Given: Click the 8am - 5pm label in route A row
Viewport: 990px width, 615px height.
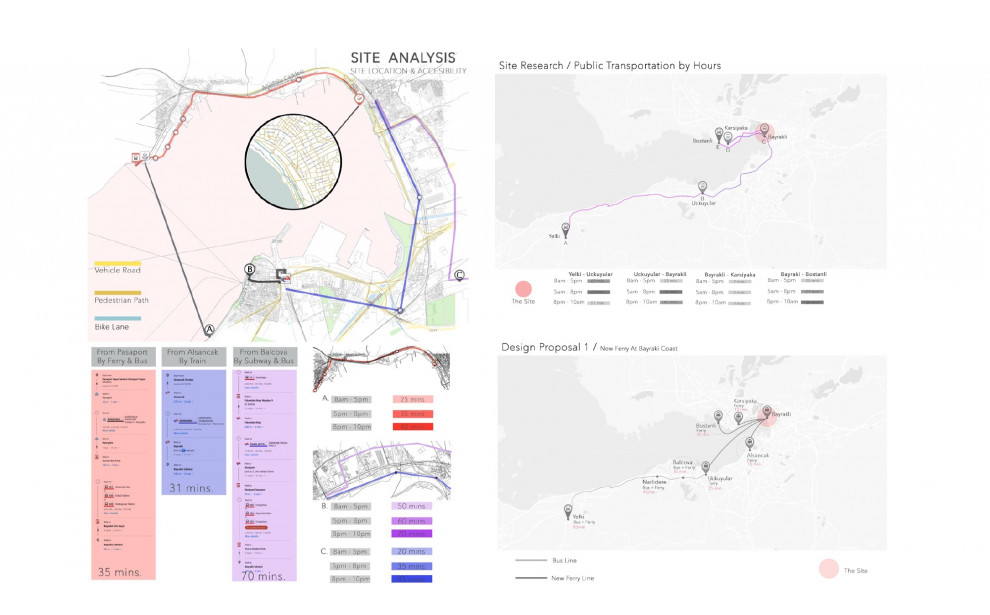Looking at the screenshot, I should point(351,399).
